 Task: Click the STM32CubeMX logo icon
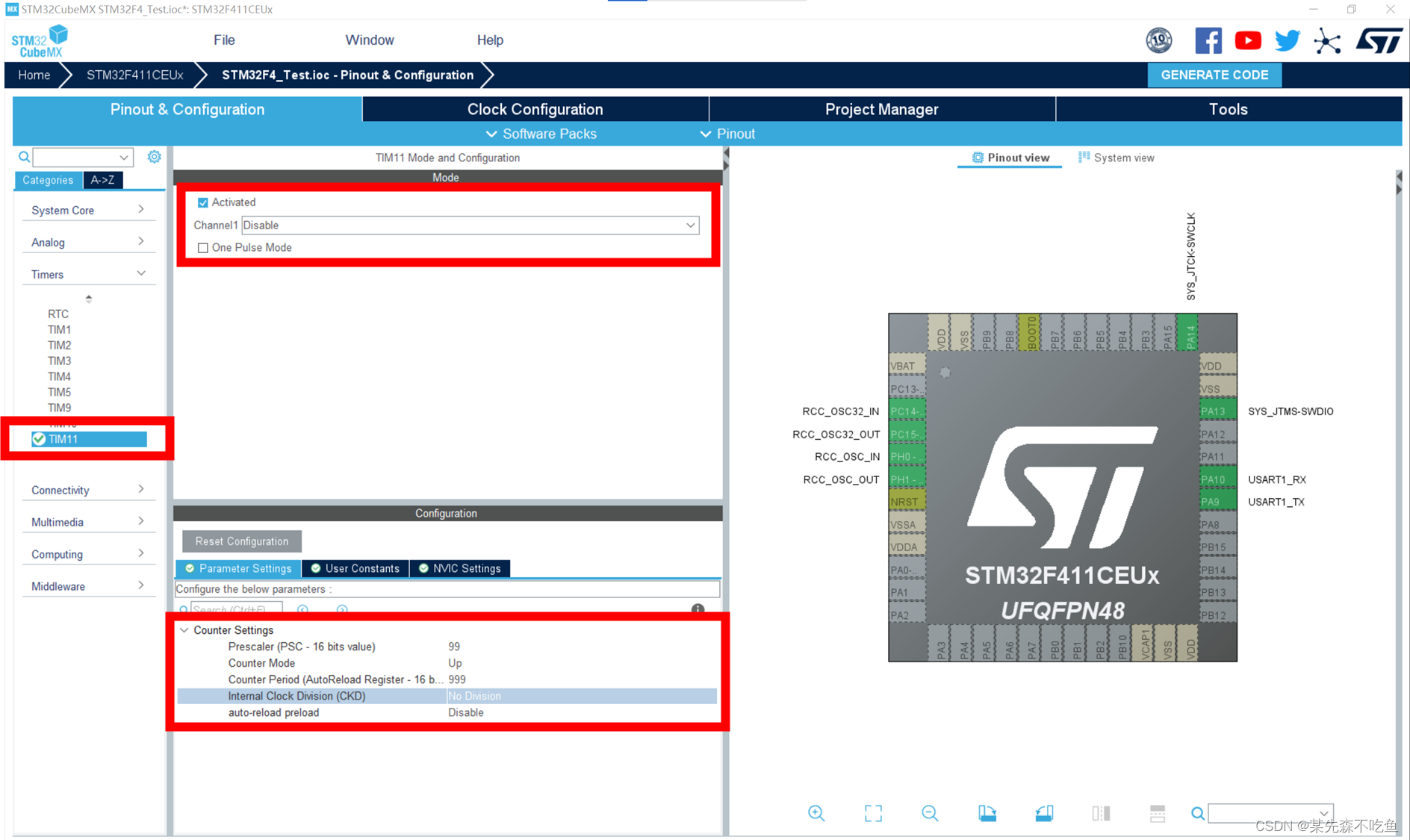click(40, 40)
